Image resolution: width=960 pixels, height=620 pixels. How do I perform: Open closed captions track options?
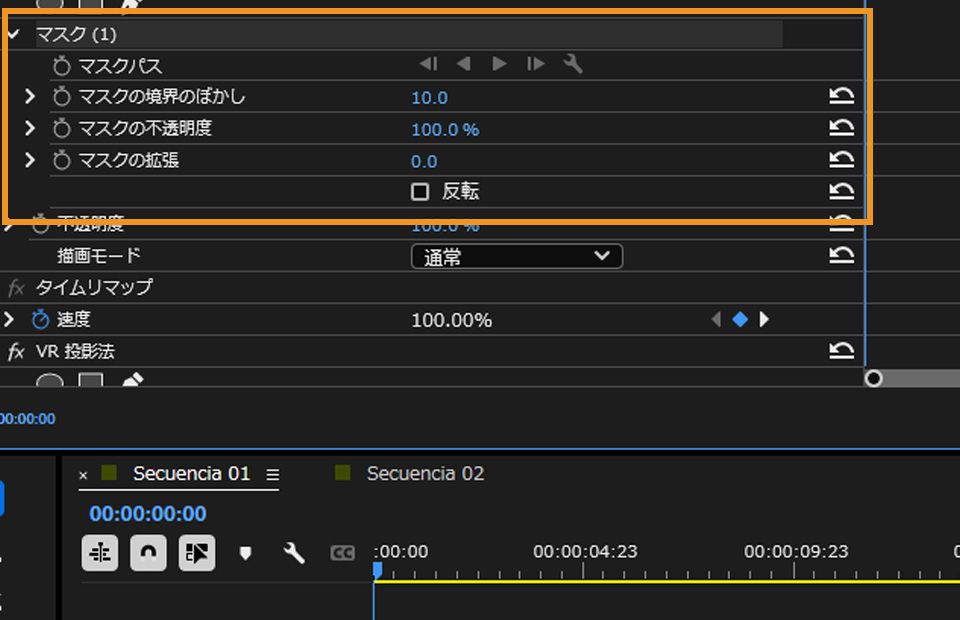coord(342,553)
